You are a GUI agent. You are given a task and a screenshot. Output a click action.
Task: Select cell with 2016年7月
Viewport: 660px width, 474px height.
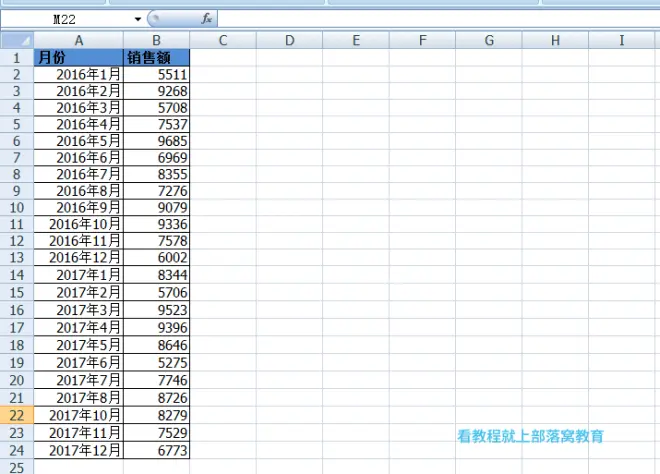pyautogui.click(x=79, y=174)
